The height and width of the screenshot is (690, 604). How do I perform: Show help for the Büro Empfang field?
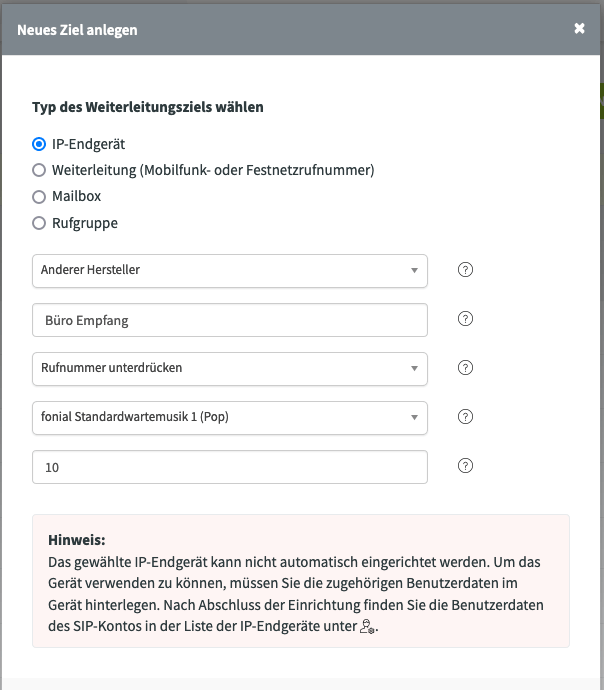point(465,319)
